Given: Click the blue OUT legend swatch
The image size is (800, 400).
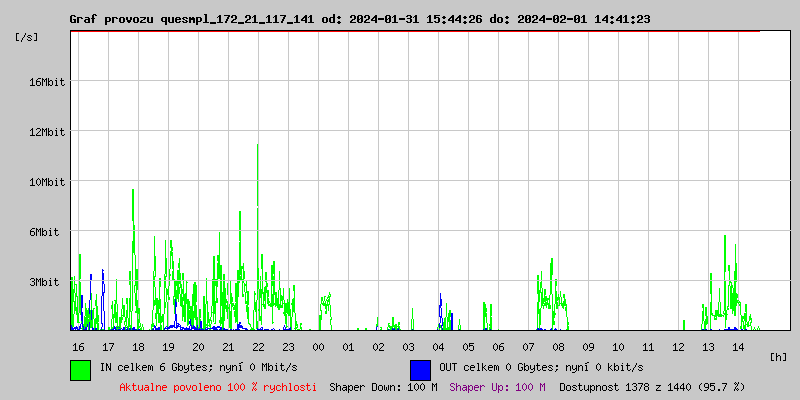Looking at the screenshot, I should [420, 369].
